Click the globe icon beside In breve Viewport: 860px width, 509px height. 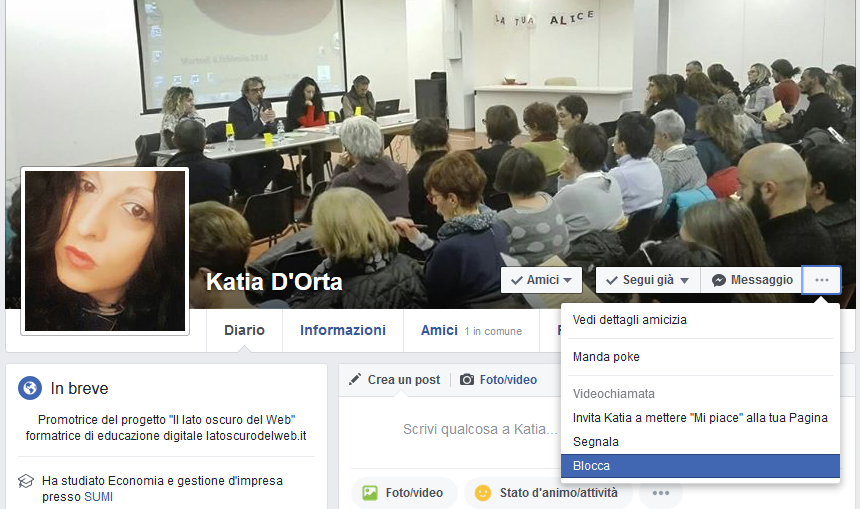click(x=30, y=388)
